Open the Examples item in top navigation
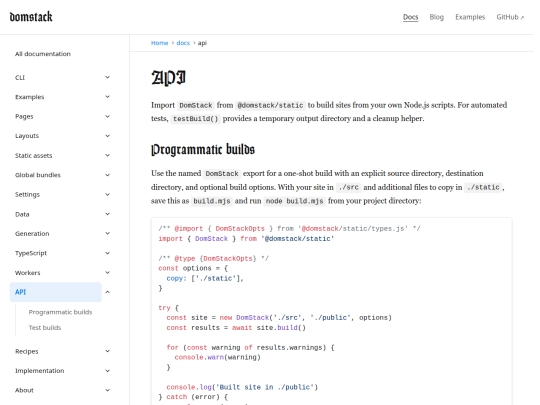Screen dimensions: 540x405 [470, 17]
